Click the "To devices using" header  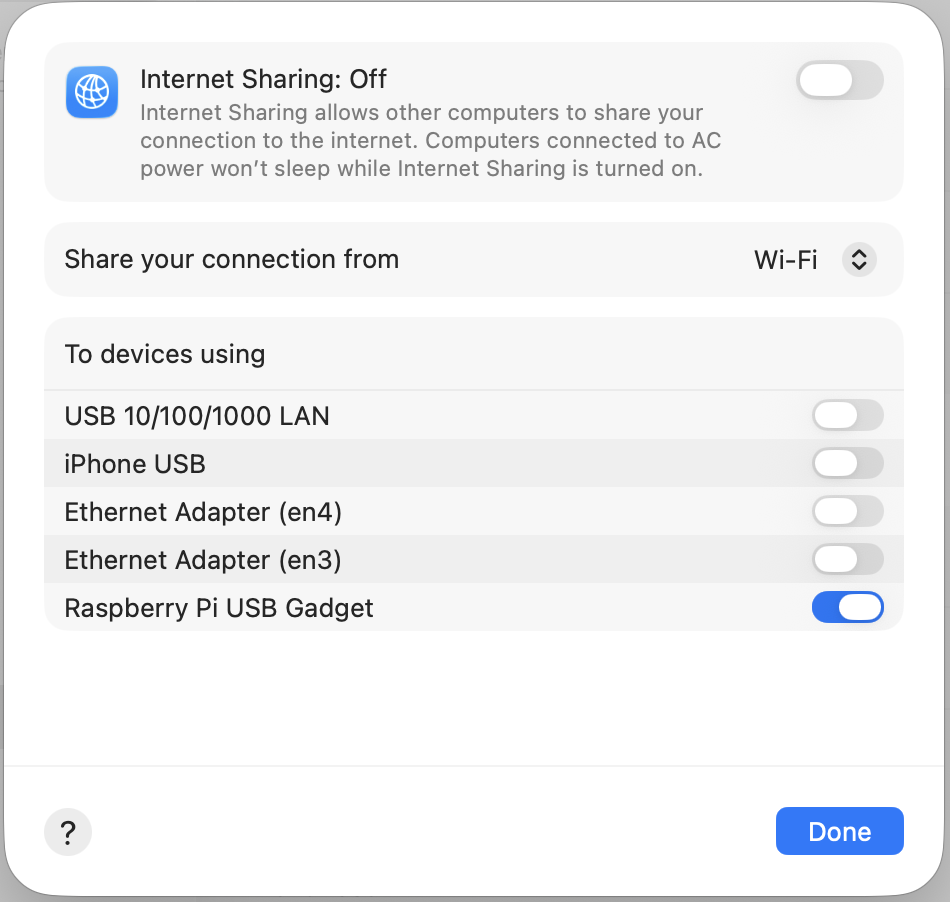pyautogui.click(x=165, y=354)
